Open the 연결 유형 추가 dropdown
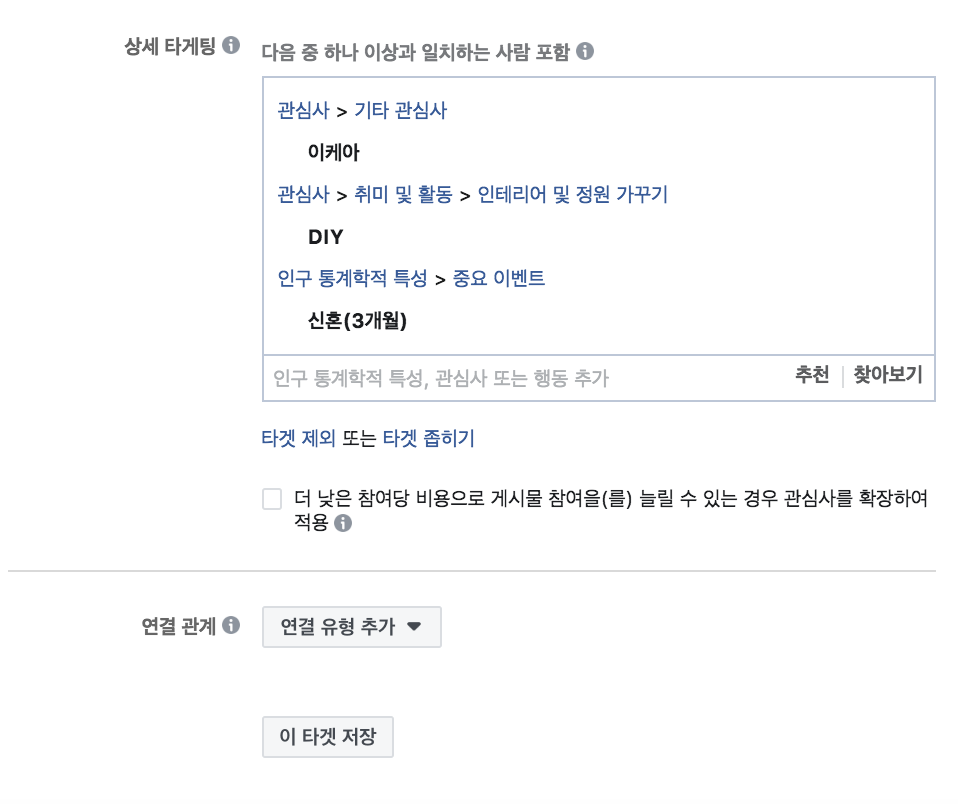The height and width of the screenshot is (804, 958). (x=352, y=625)
